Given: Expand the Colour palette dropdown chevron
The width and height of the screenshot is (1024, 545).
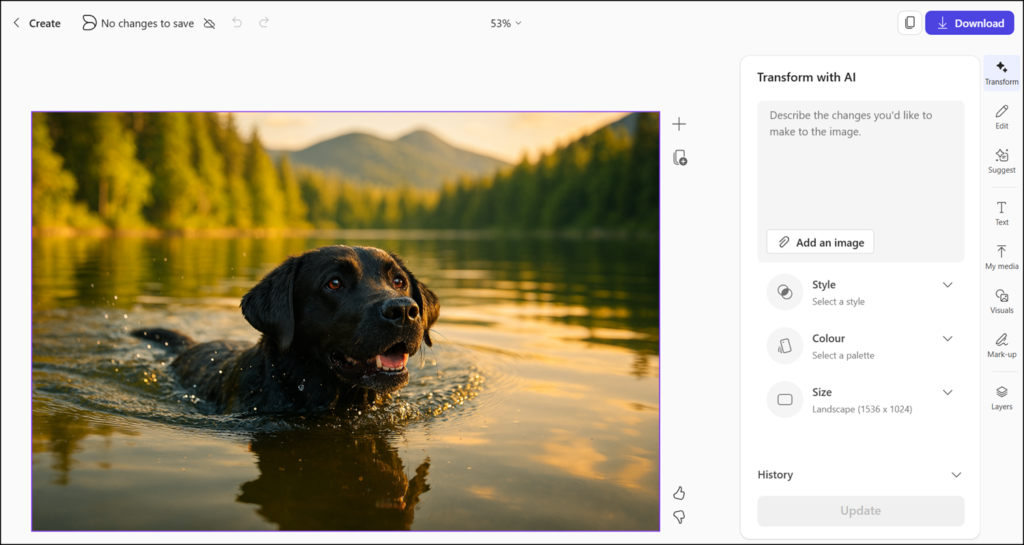Looking at the screenshot, I should coord(948,338).
